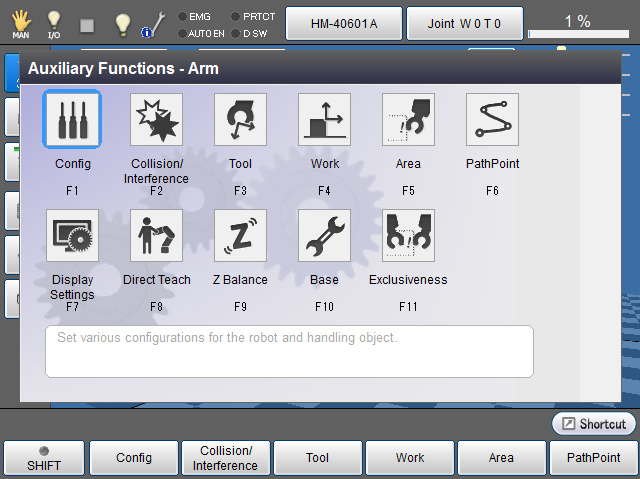The image size is (640, 479).
Task: Open the Config arm function icon
Action: 72,120
